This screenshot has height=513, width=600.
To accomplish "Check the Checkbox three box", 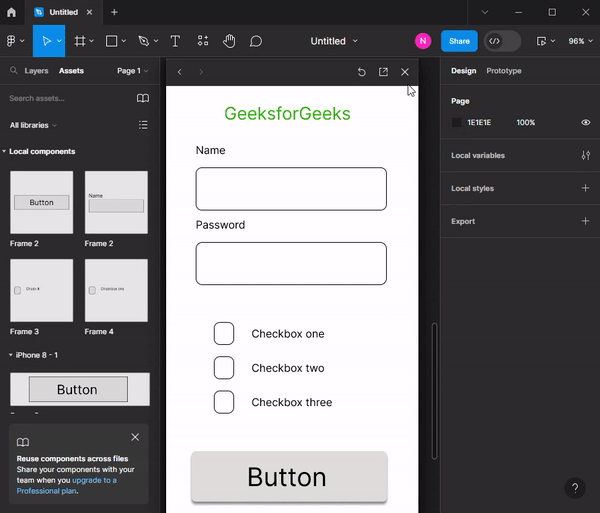I will point(224,402).
